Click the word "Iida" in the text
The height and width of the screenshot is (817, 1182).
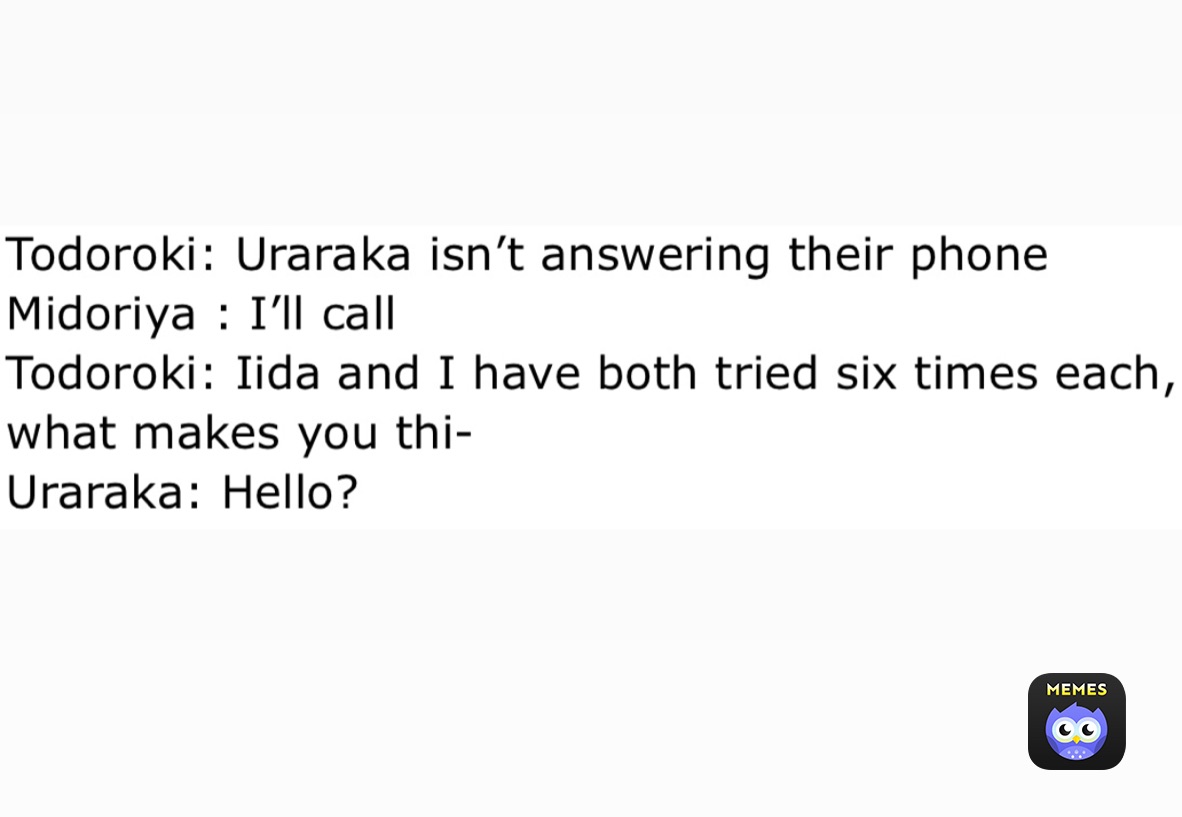tap(278, 373)
